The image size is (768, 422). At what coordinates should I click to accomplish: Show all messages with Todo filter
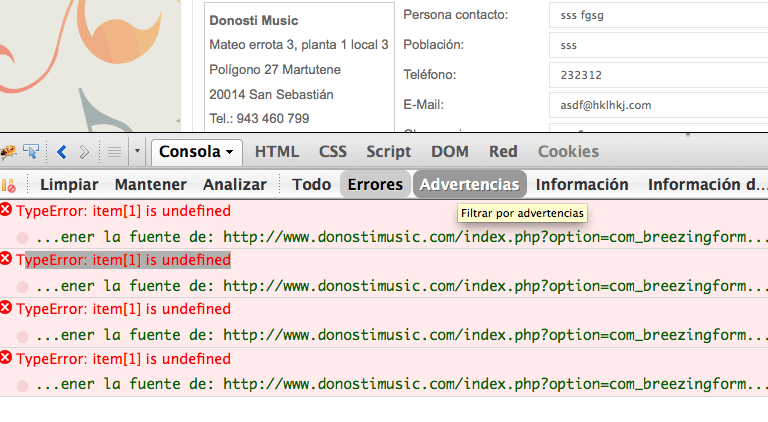coord(312,185)
